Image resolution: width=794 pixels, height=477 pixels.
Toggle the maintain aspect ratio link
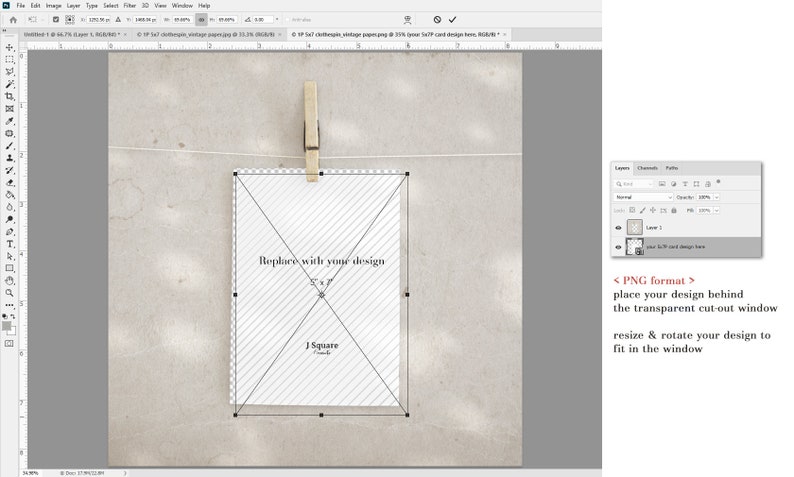pyautogui.click(x=201, y=20)
